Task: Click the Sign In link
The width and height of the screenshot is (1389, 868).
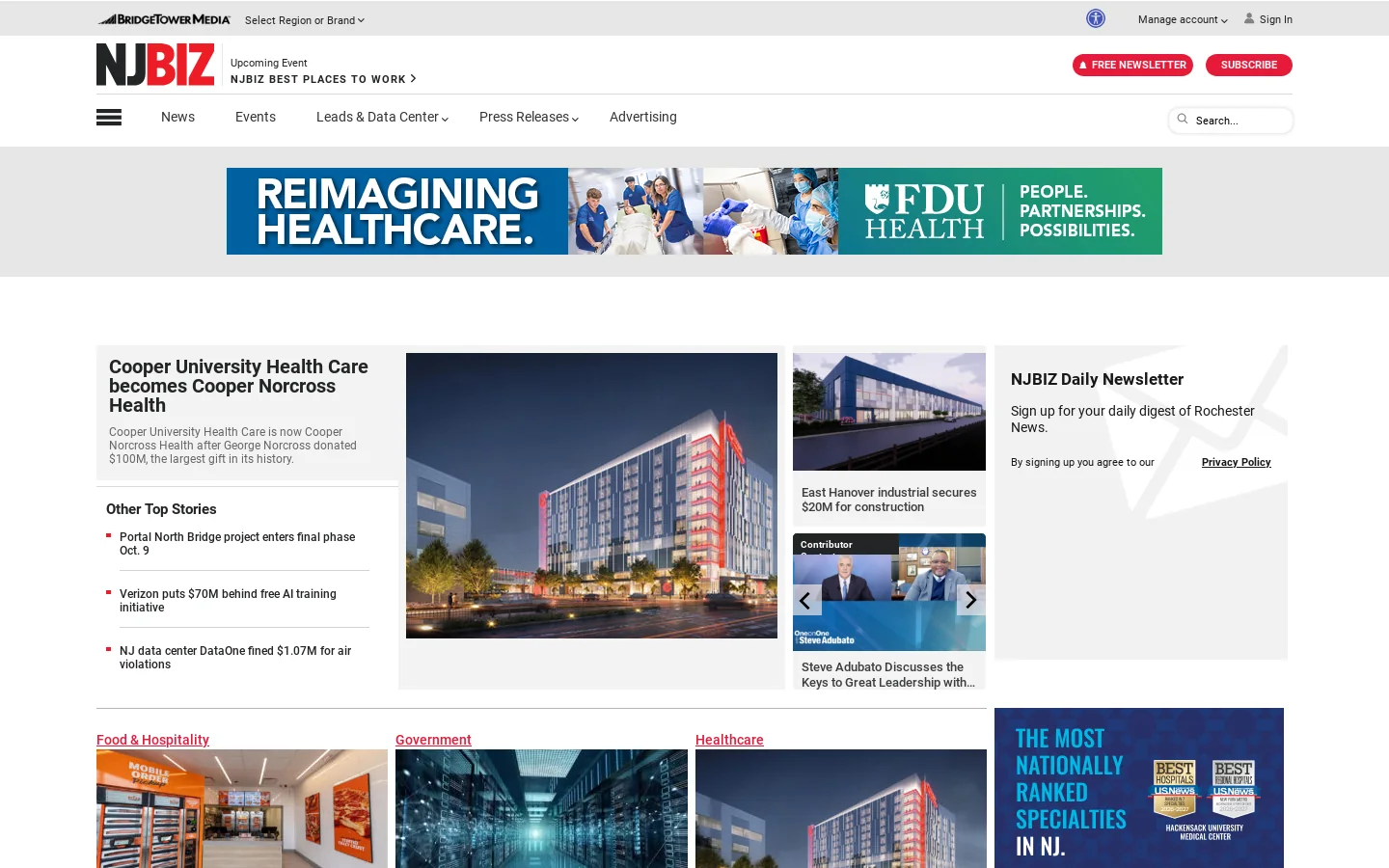Action: (x=1275, y=19)
